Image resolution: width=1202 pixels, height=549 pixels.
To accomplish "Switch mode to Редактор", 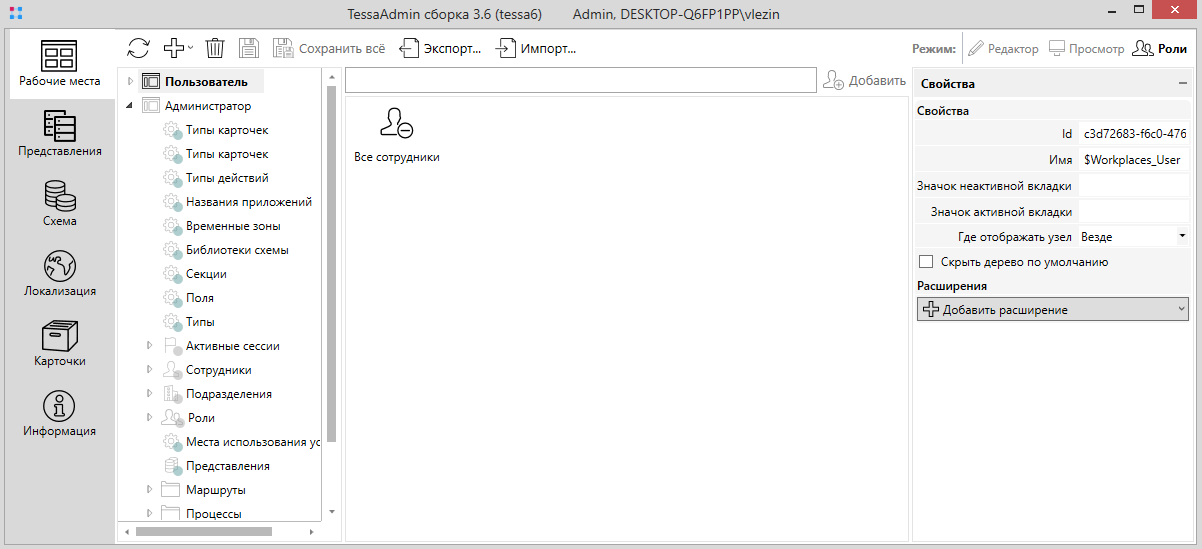I will tap(1003, 48).
